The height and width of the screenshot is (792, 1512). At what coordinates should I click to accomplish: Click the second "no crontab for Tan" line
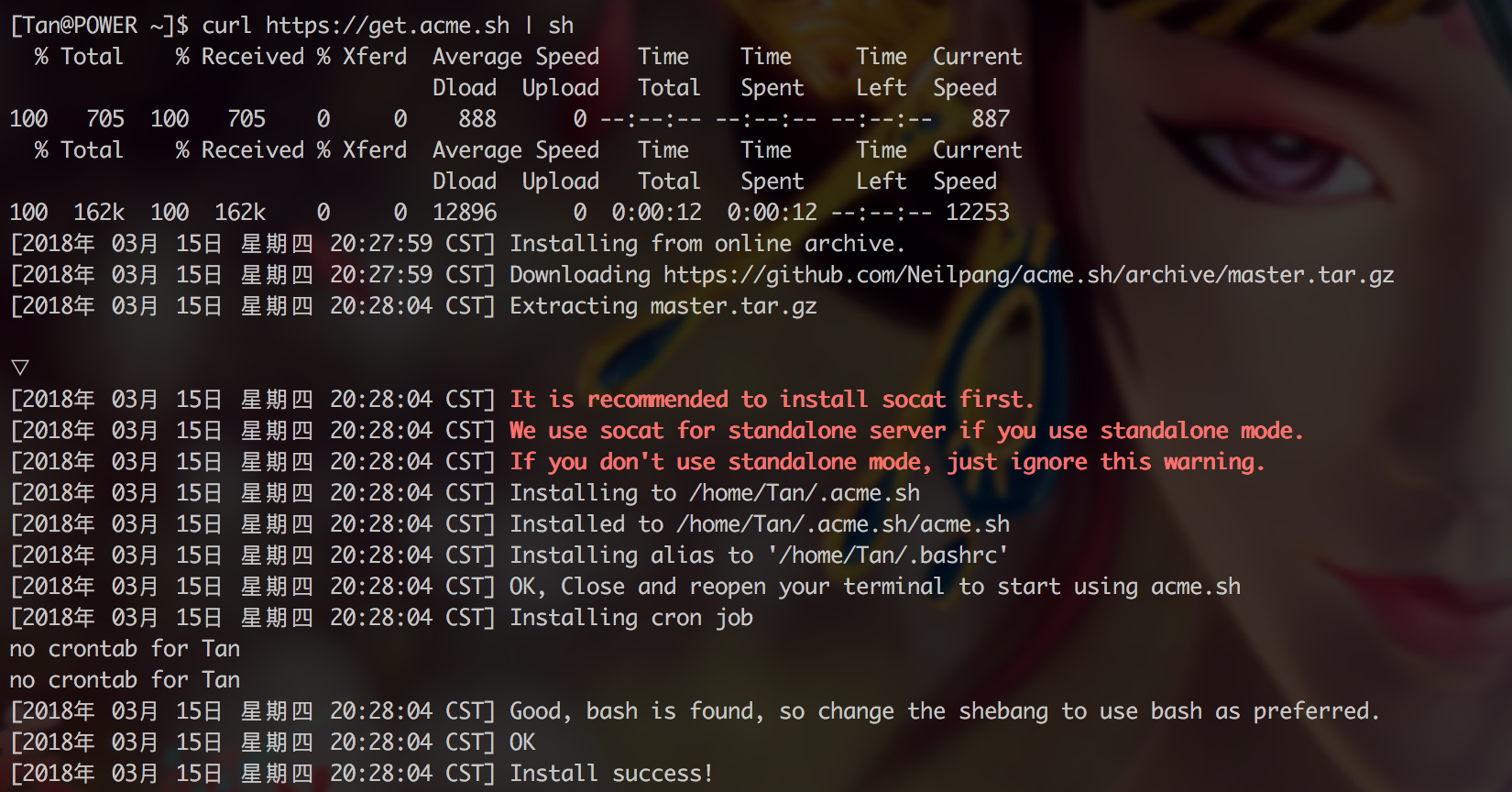pos(125,680)
